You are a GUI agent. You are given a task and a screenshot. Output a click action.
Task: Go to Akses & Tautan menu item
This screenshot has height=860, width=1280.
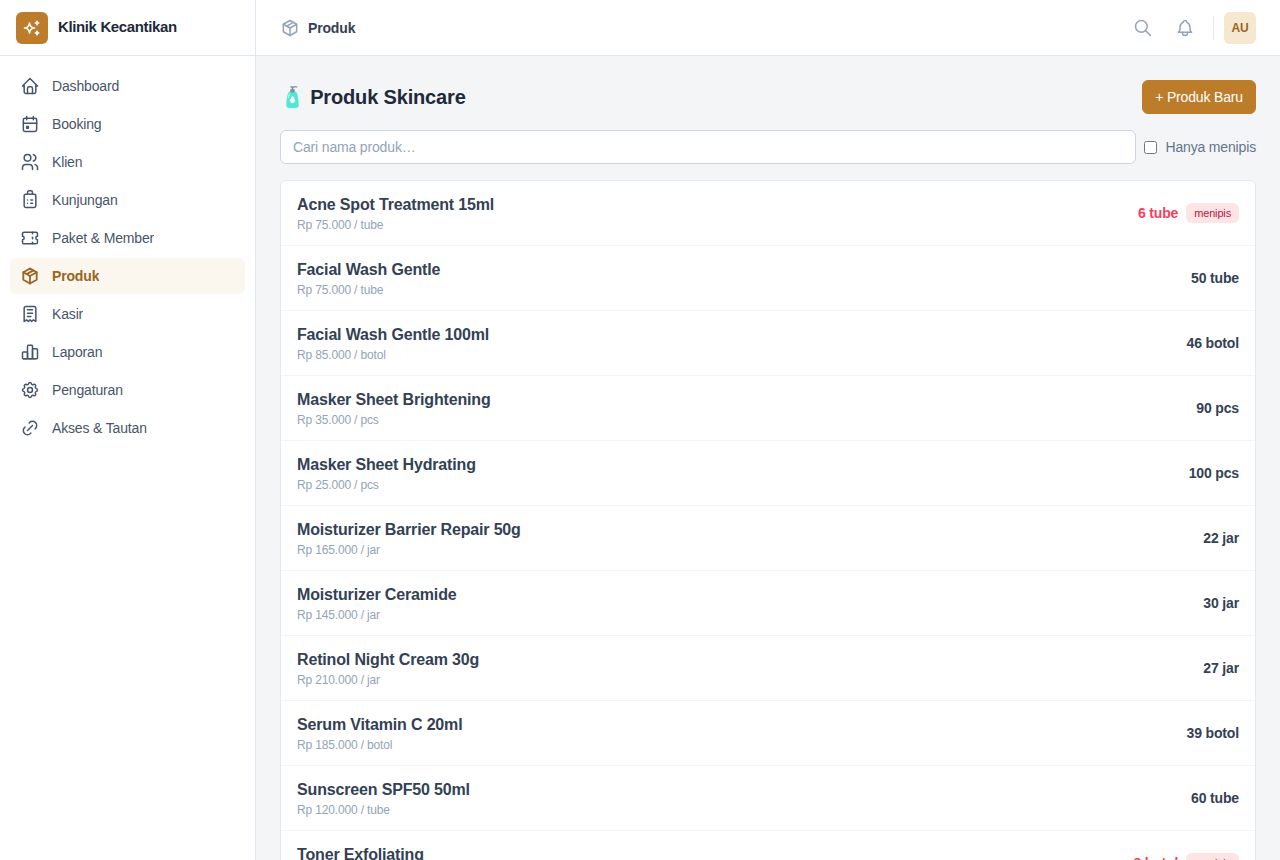point(127,428)
